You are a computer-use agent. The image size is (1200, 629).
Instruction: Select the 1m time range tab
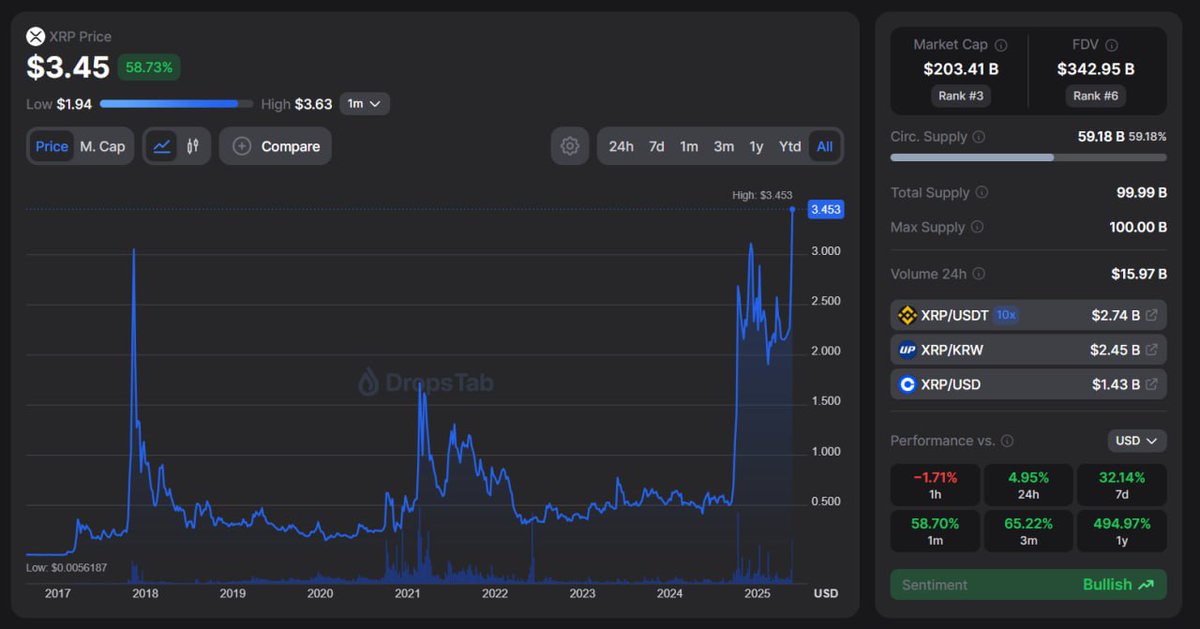(689, 146)
